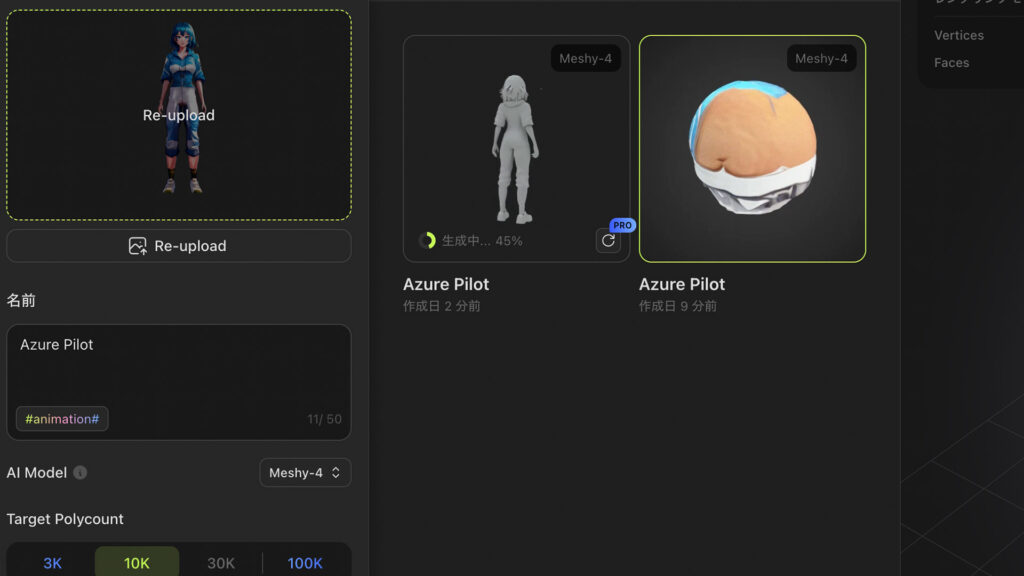The height and width of the screenshot is (576, 1024).
Task: Click the Azure Pilot name text field
Action: tap(178, 365)
